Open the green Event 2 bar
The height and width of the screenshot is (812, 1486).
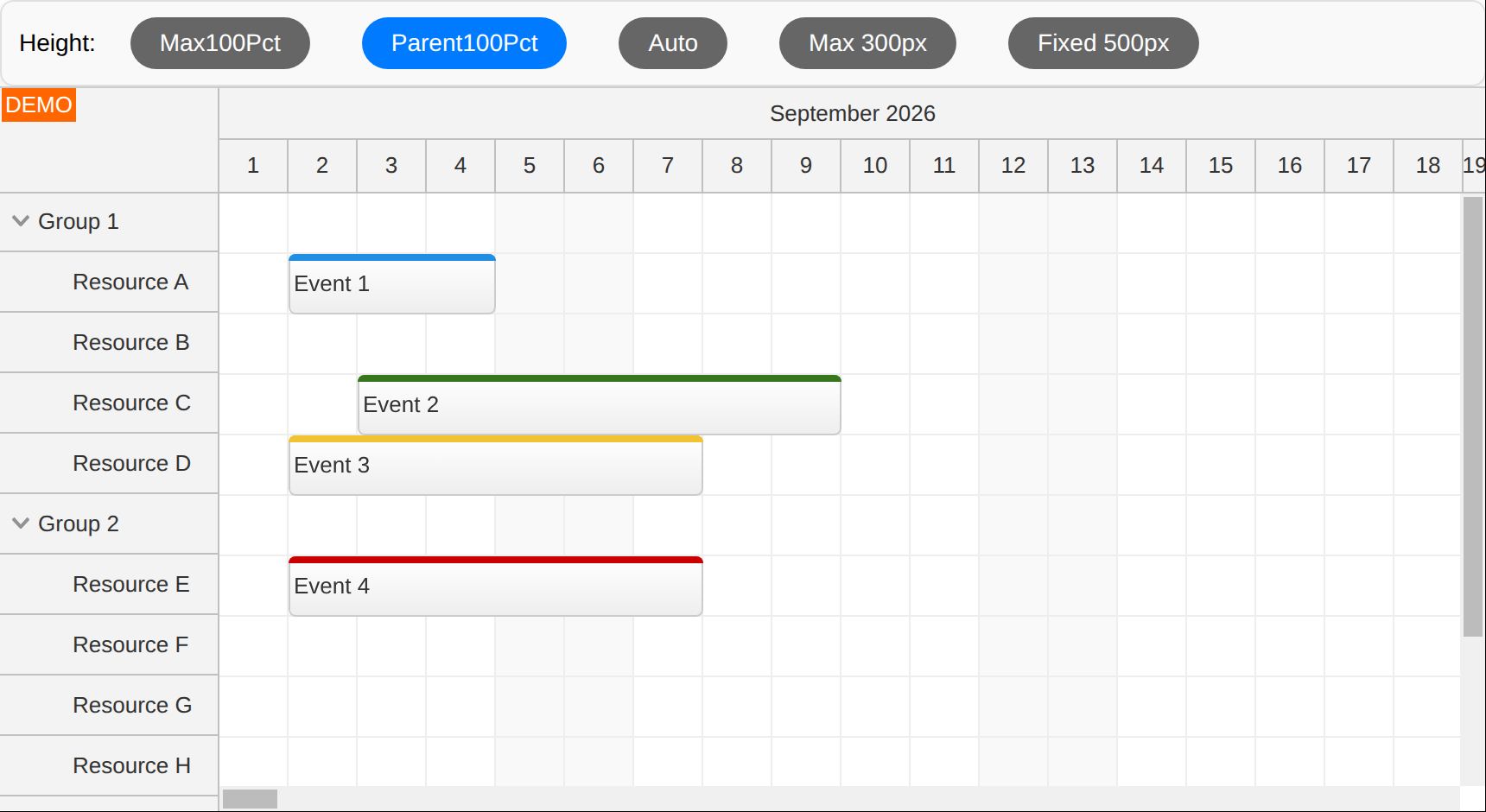599,404
